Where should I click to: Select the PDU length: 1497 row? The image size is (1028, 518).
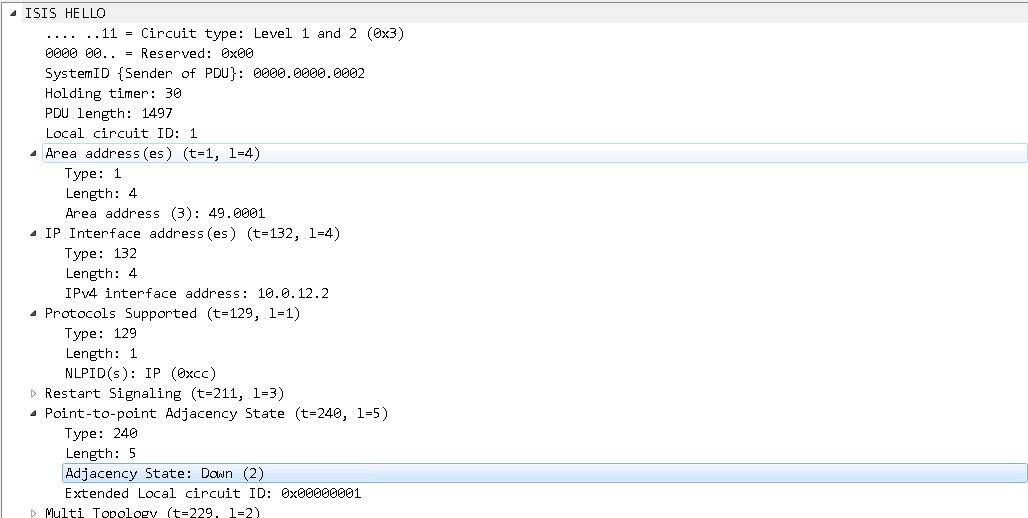pos(108,113)
